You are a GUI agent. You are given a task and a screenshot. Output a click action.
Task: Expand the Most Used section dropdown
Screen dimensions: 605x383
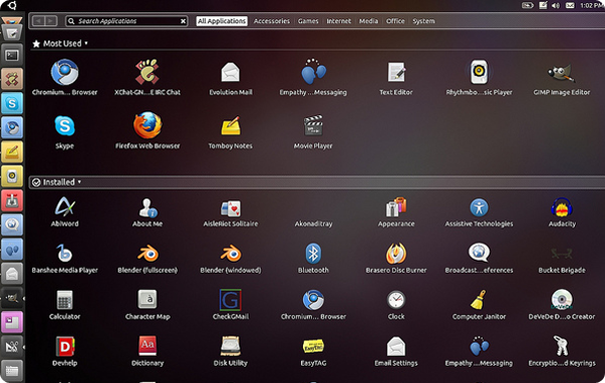coord(86,43)
